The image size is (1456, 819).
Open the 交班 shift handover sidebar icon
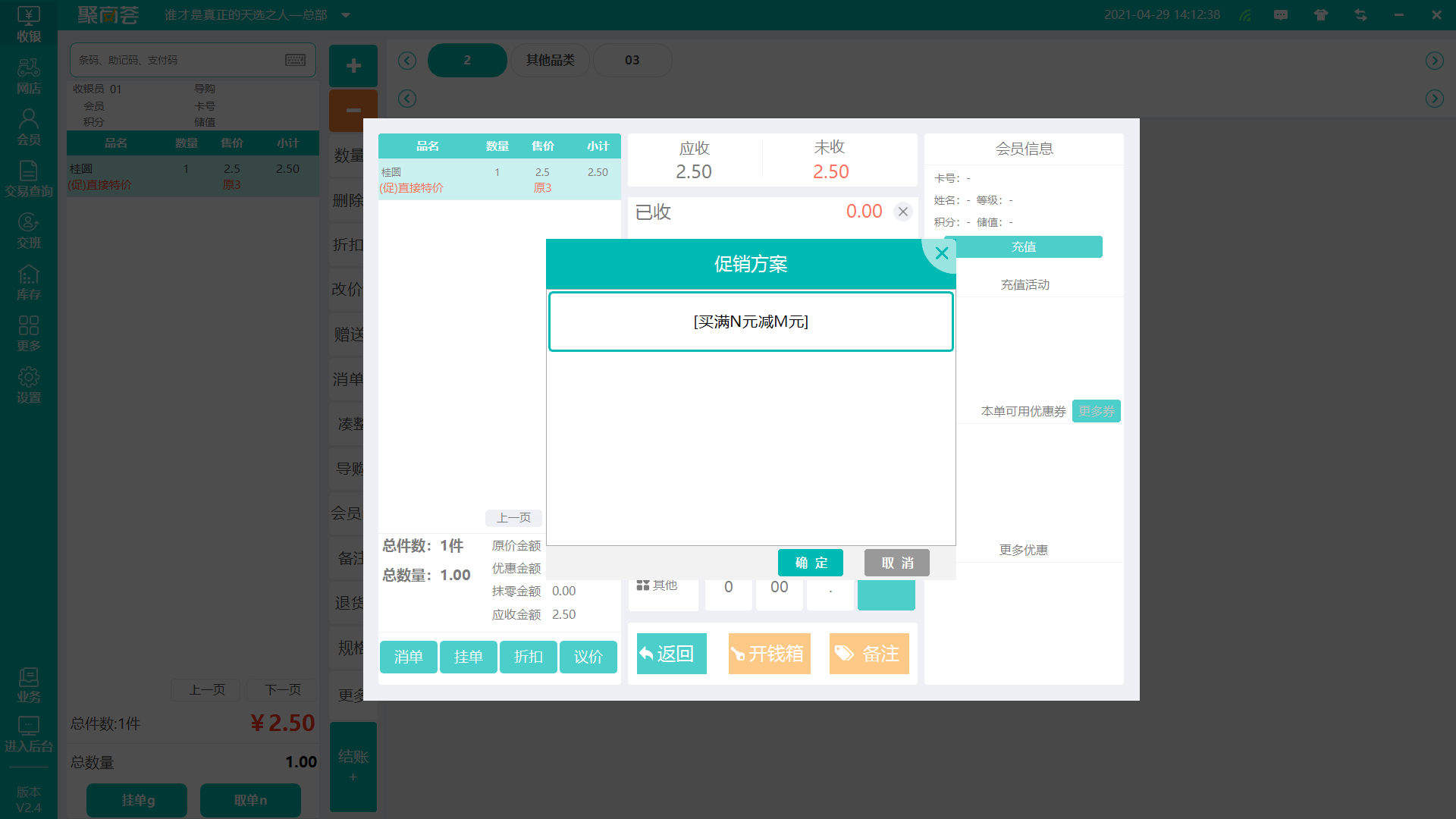(x=29, y=231)
